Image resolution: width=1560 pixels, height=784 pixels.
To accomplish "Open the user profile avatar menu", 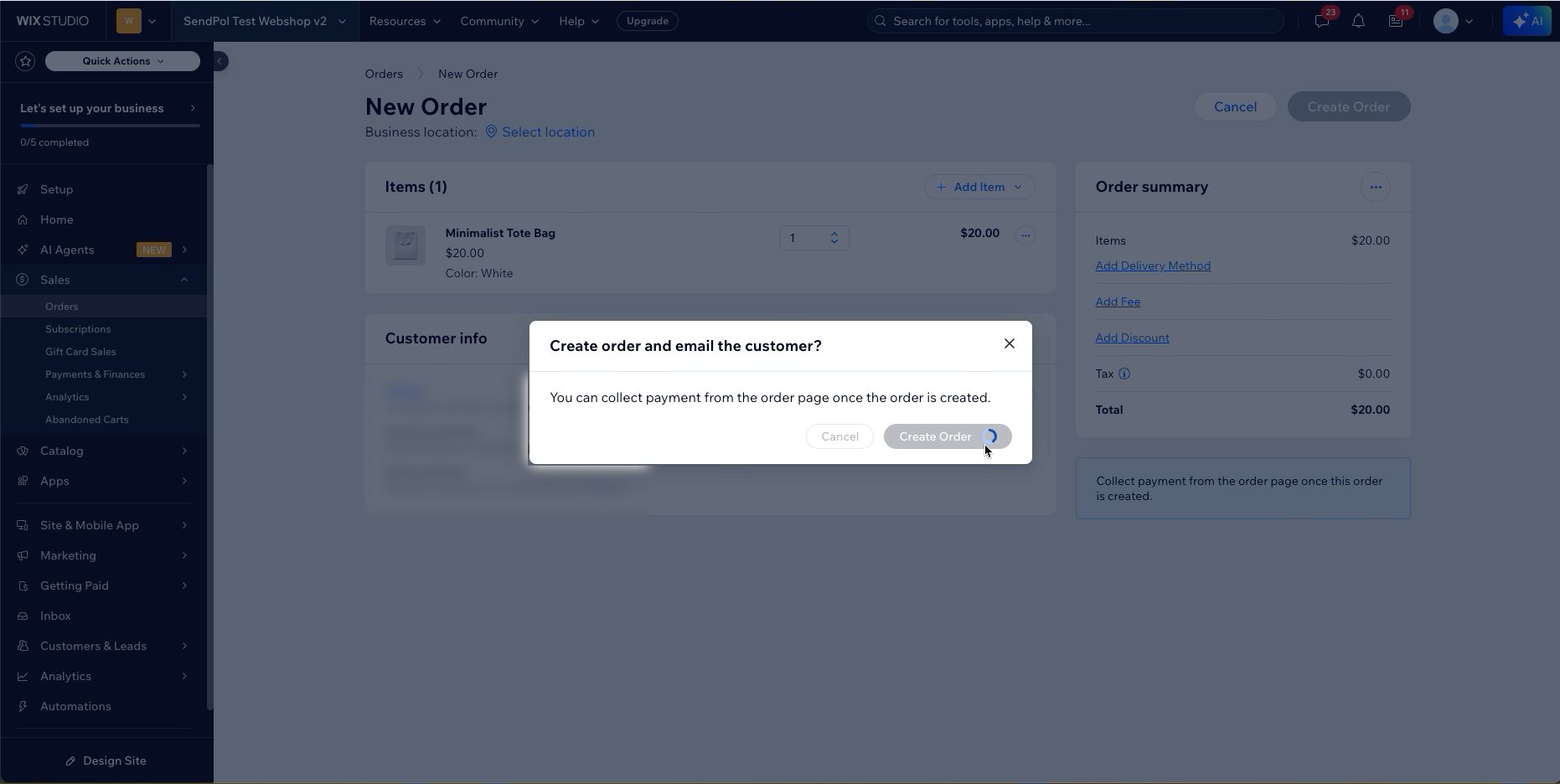I will click(1454, 21).
